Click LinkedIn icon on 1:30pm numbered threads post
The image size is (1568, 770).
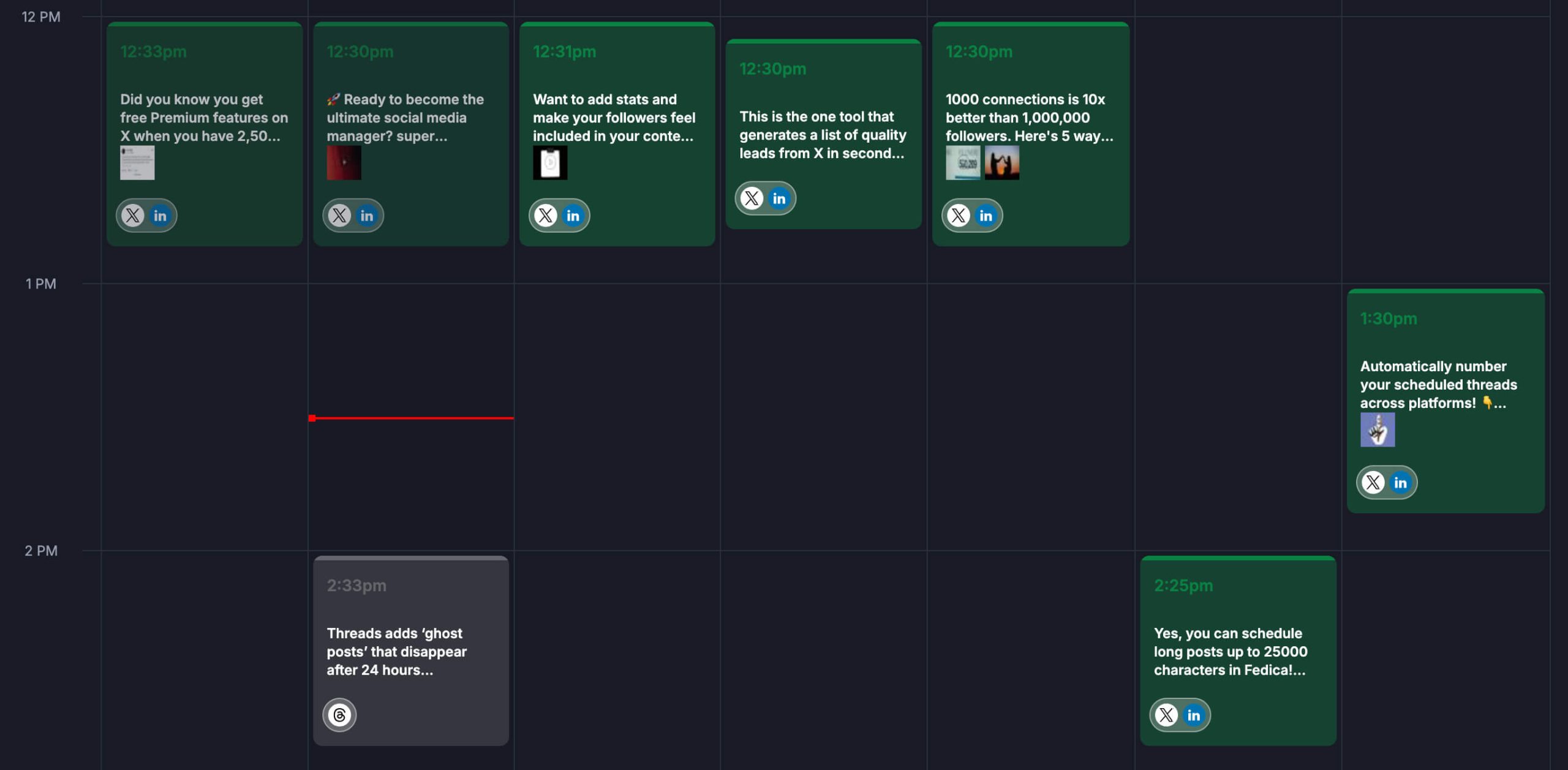pos(1400,483)
